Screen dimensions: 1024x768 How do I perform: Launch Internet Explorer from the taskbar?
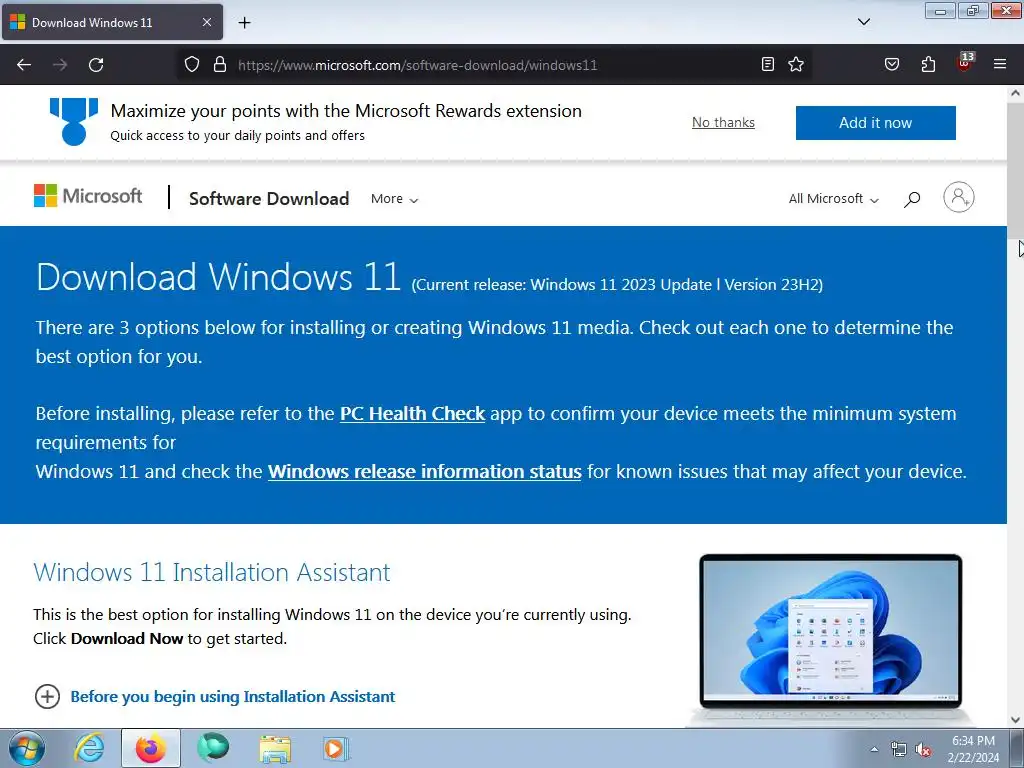coord(89,748)
